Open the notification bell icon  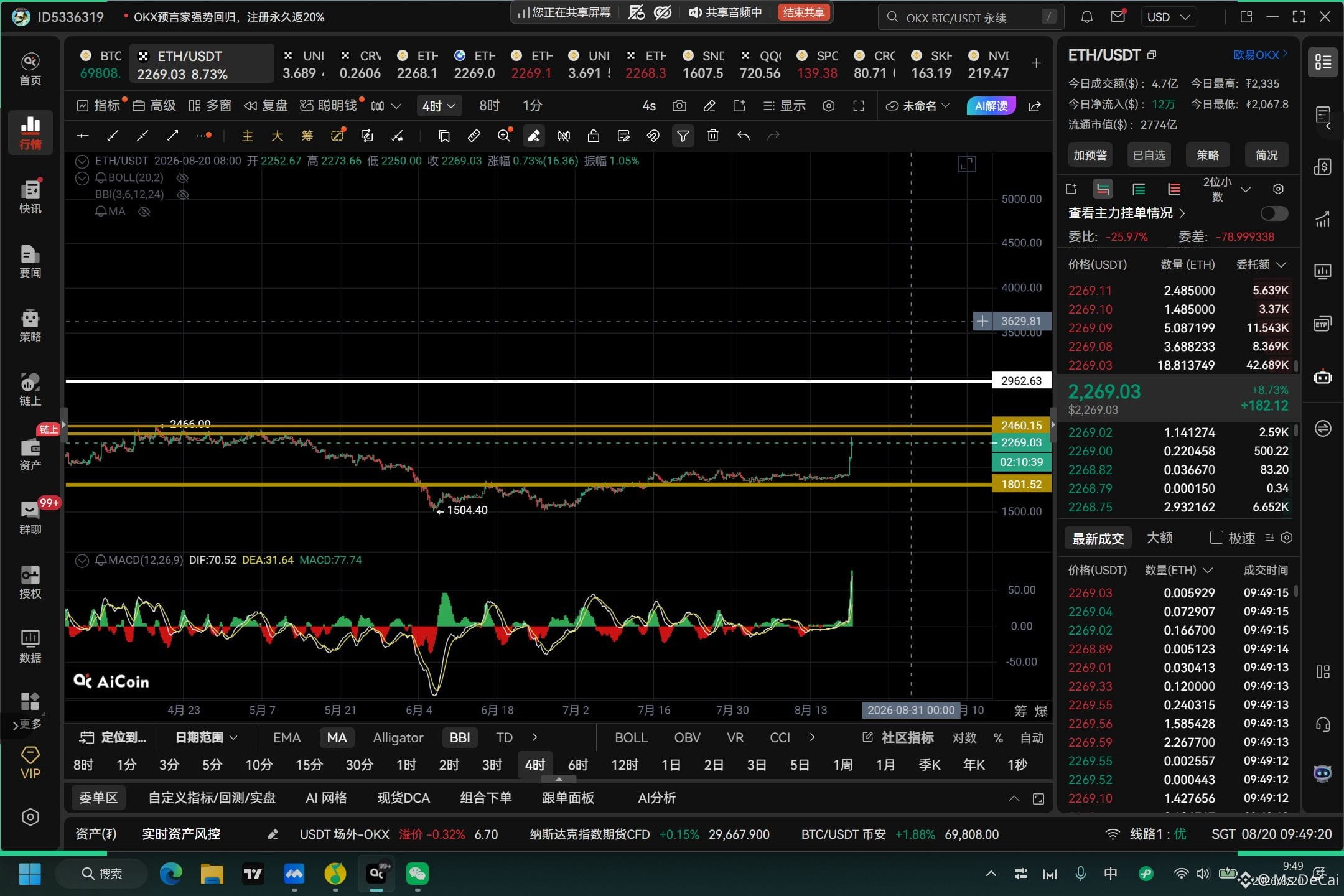1086,17
